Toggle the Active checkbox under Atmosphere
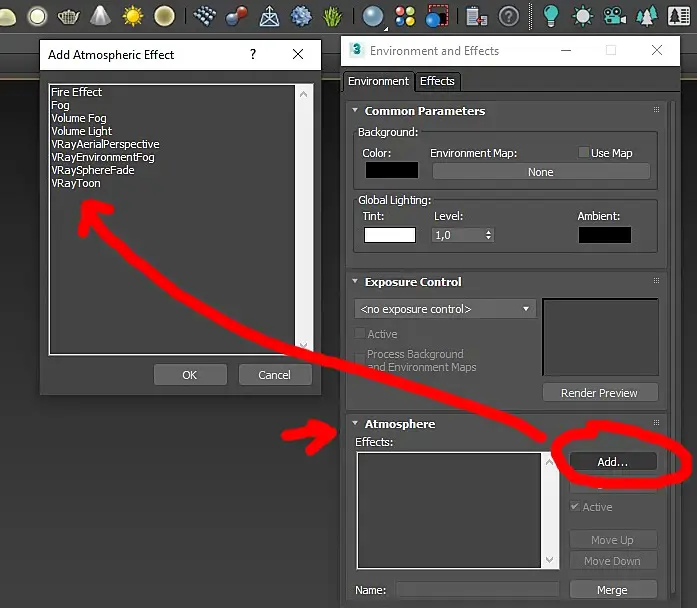Screen dimensions: 697x608 pyautogui.click(x=575, y=506)
